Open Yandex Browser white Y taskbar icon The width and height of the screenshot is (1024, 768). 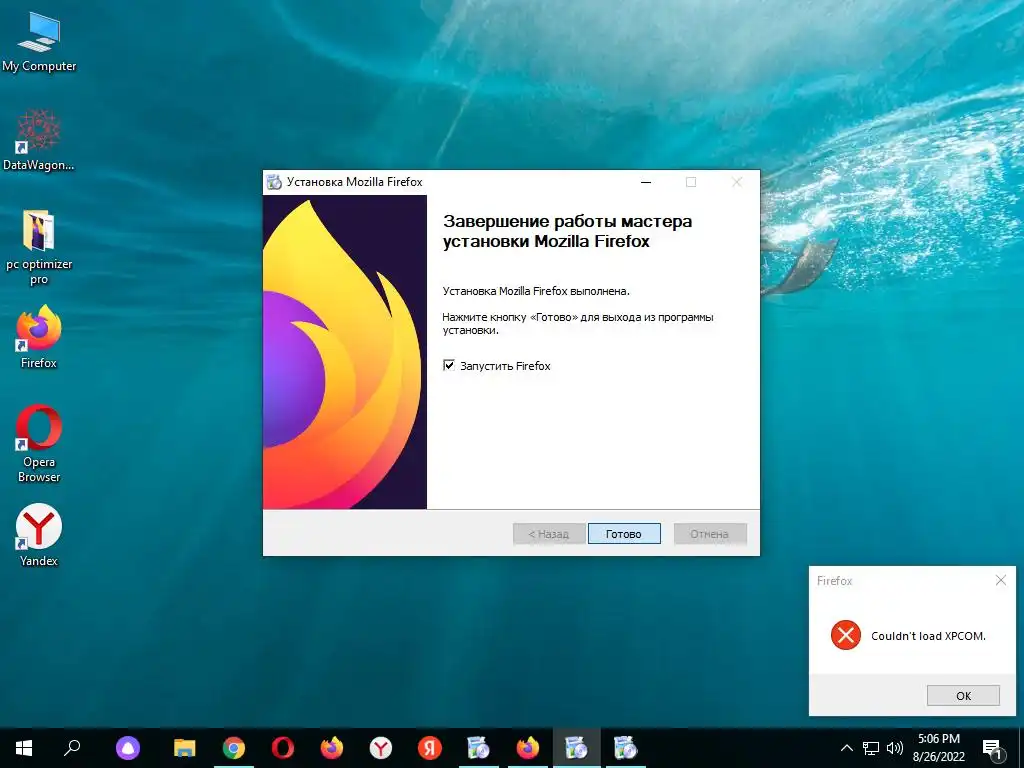click(x=381, y=748)
